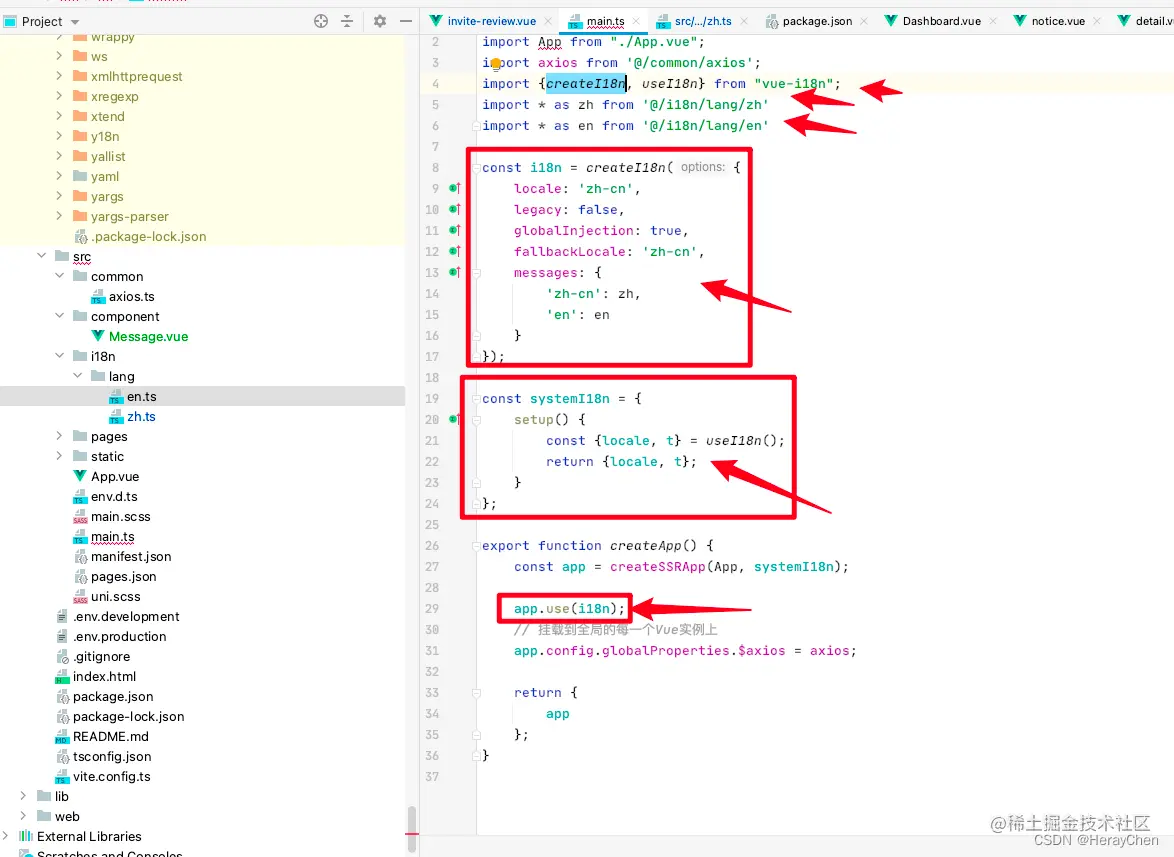The width and height of the screenshot is (1174, 857).
Task: Click the gutter marker on line 12
Action: tap(454, 251)
